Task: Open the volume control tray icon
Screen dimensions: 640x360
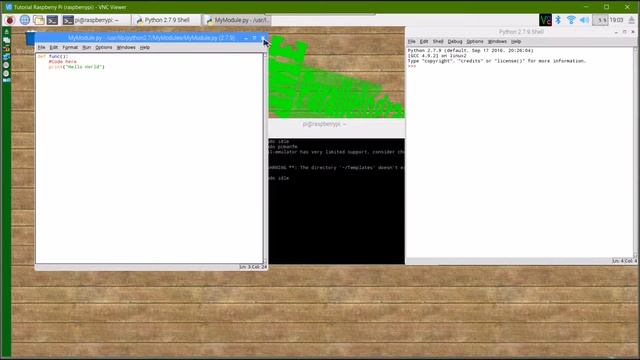Action: [584, 20]
